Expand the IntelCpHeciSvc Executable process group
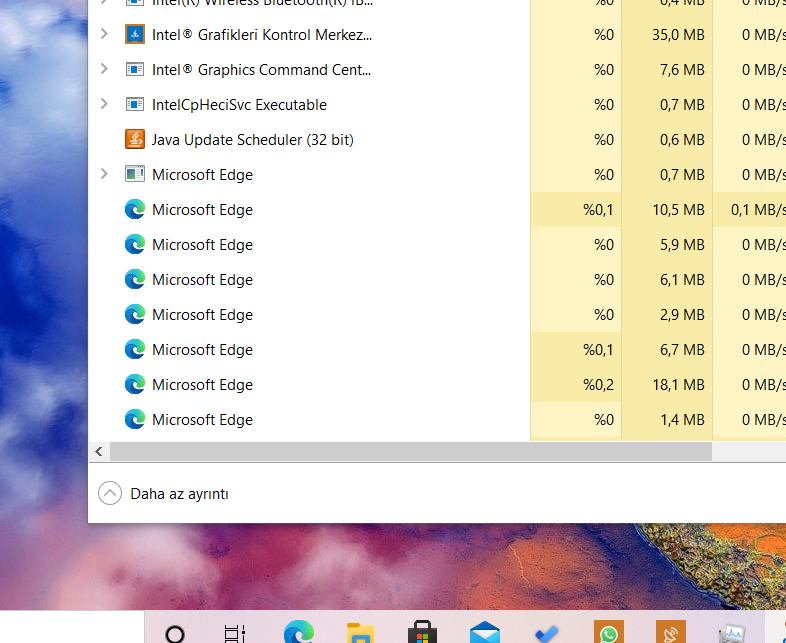 tap(104, 105)
